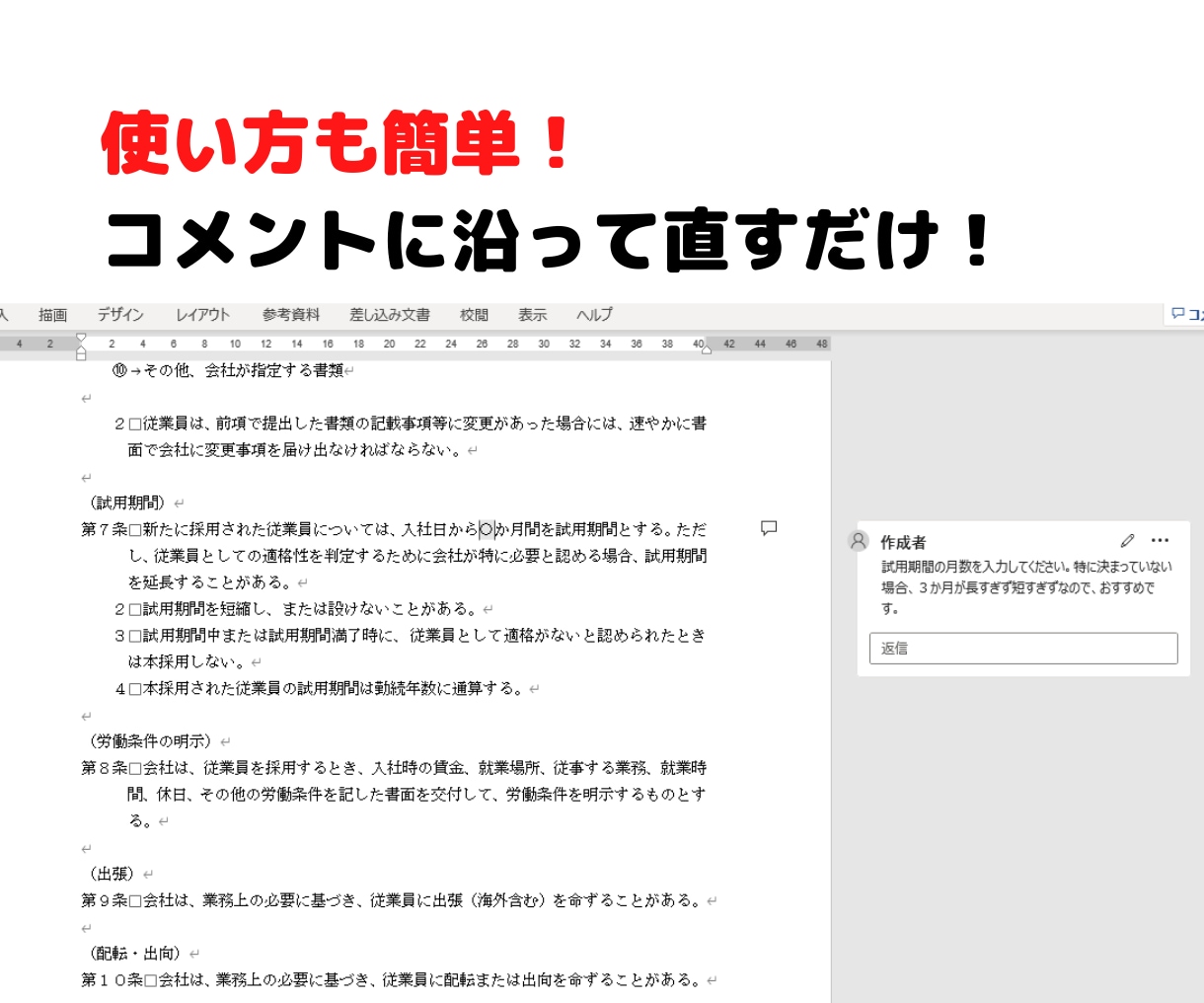
Task: Click the highlighted 〇 placeholder in 第7条
Action: [x=486, y=529]
